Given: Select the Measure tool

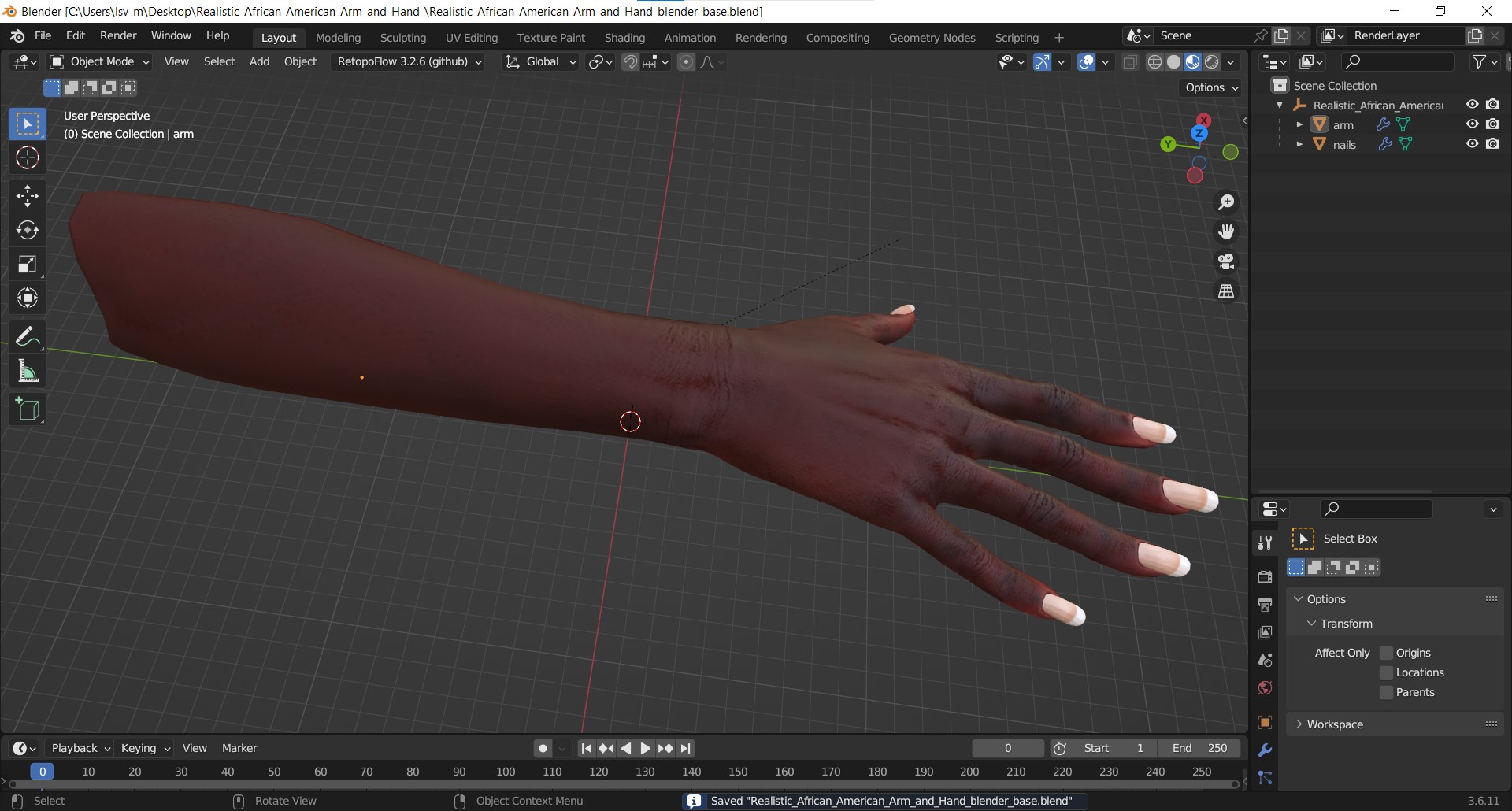Looking at the screenshot, I should coord(28,371).
